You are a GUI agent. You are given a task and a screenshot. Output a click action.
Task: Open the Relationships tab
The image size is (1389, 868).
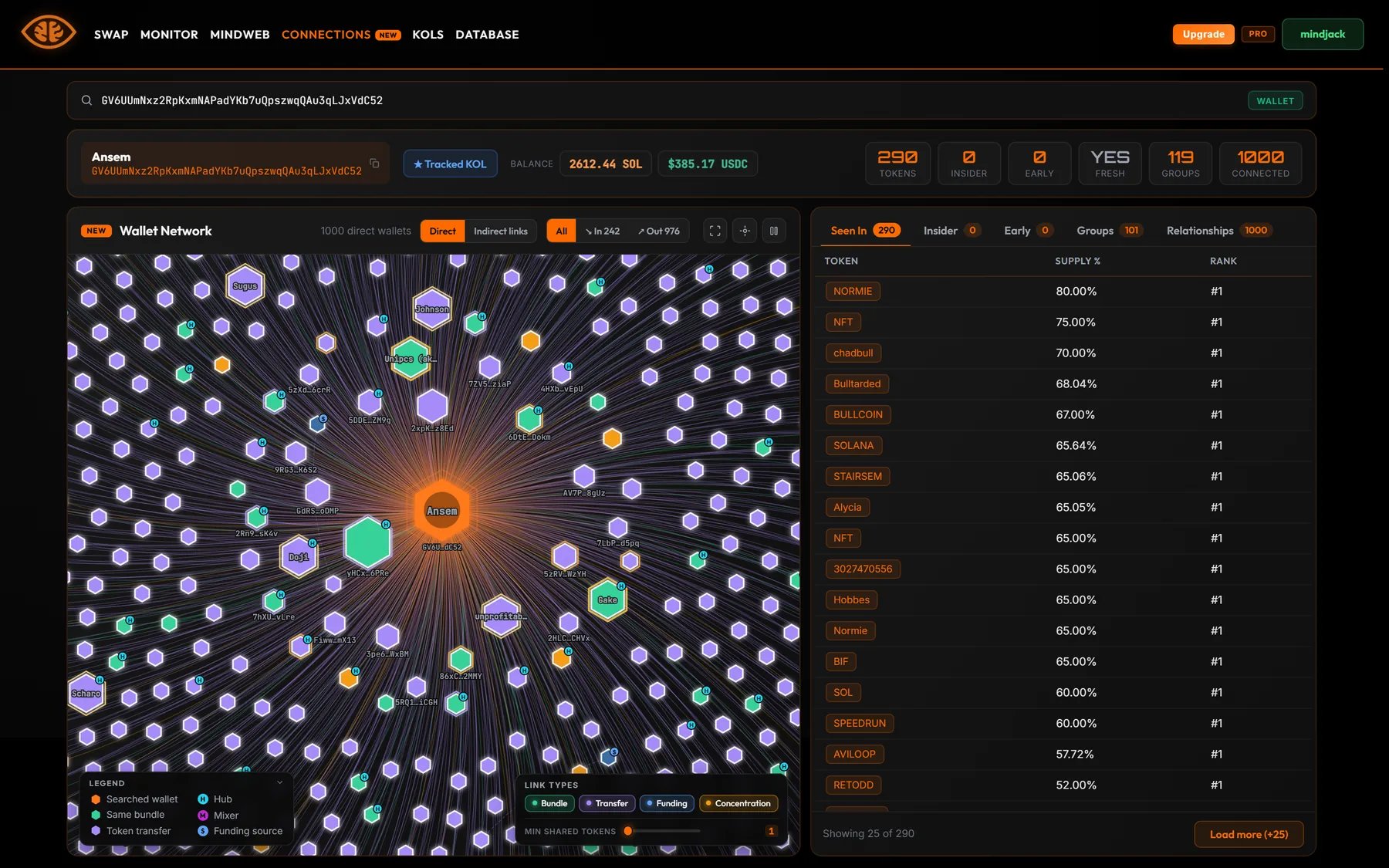[1219, 230]
